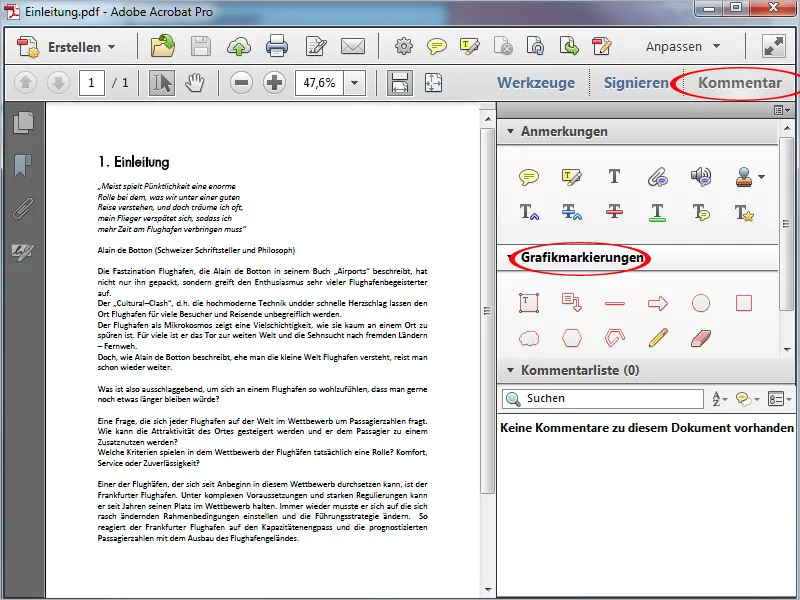The image size is (800, 600).
Task: Open the stamp tool dropdown arrow
Action: [761, 177]
